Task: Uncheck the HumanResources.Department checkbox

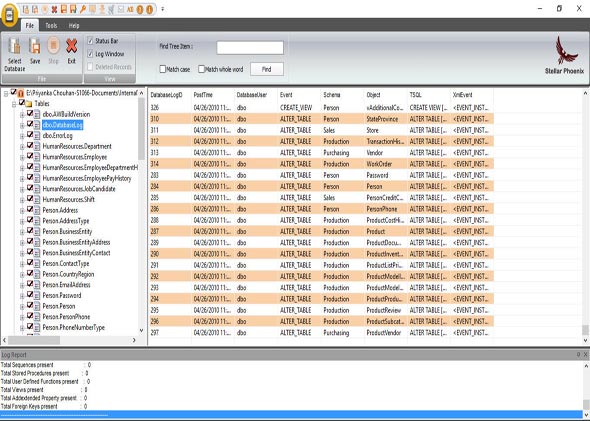Action: coord(30,145)
